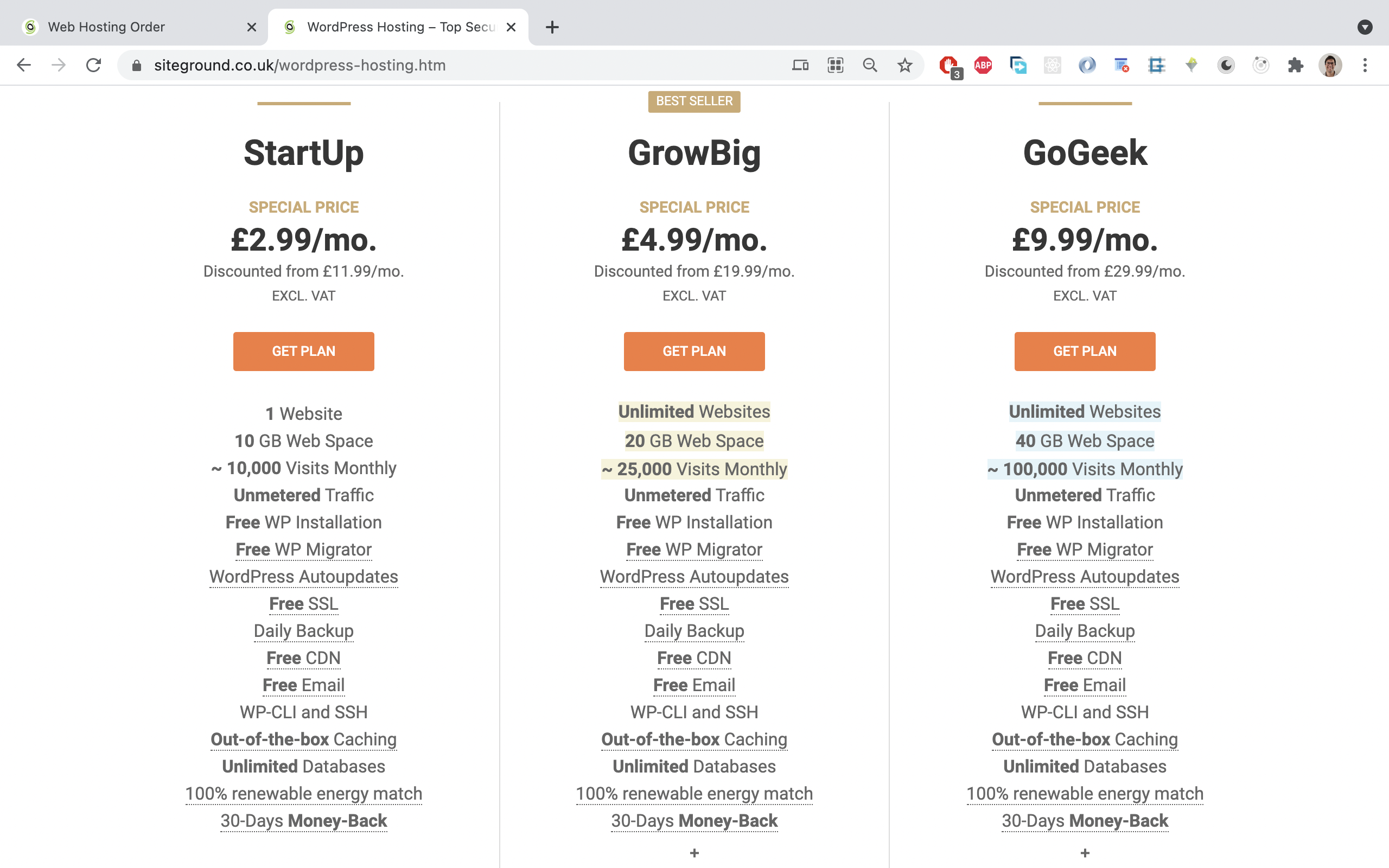Open the browser profile avatar menu
Viewport: 1389px width, 868px height.
pos(1330,65)
